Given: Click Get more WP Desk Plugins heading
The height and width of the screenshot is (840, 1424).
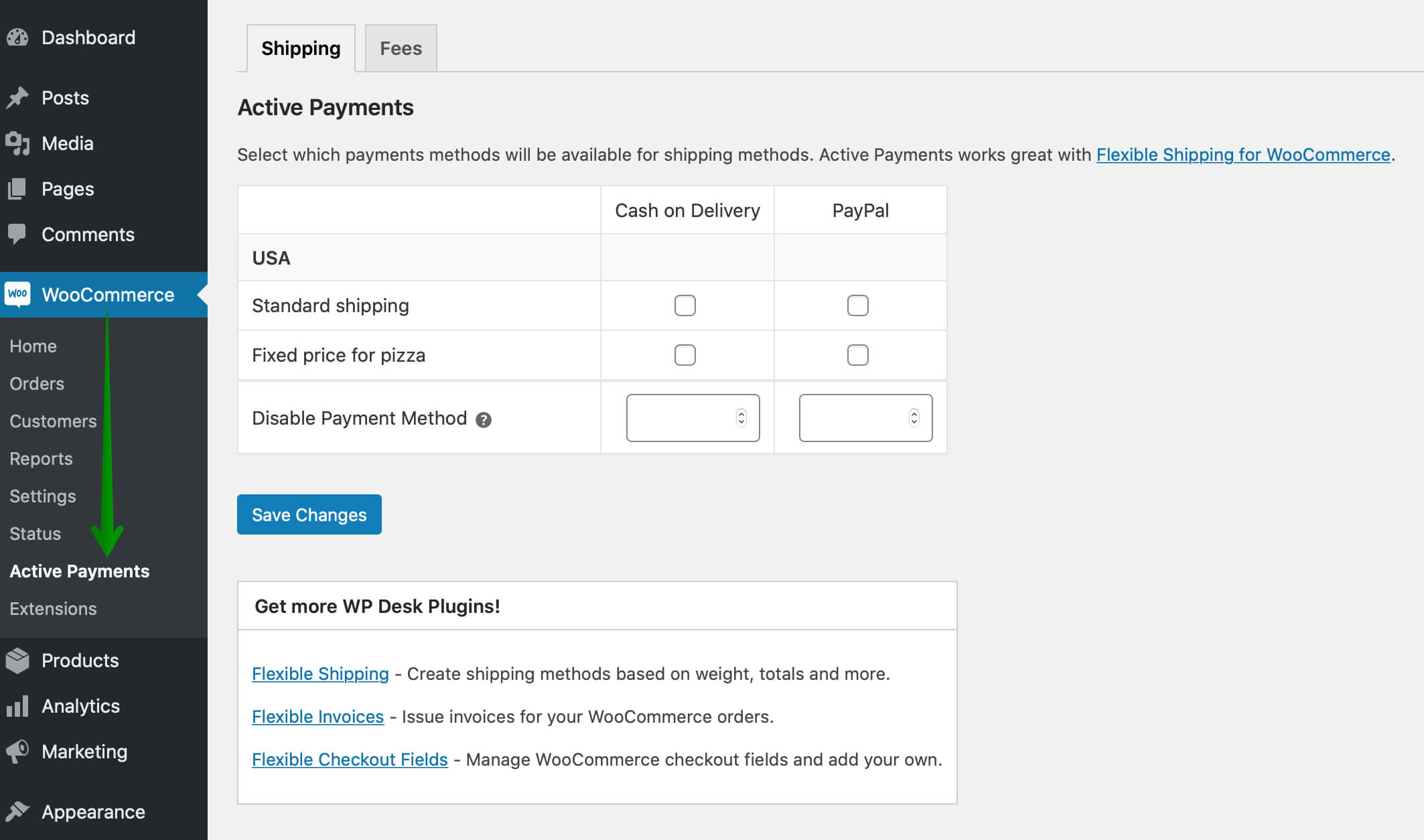Looking at the screenshot, I should coord(377,606).
